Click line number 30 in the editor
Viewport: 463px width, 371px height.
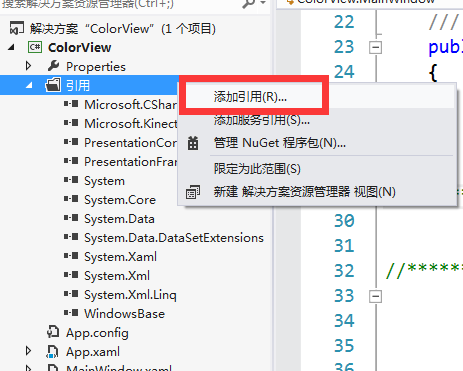coord(344,221)
